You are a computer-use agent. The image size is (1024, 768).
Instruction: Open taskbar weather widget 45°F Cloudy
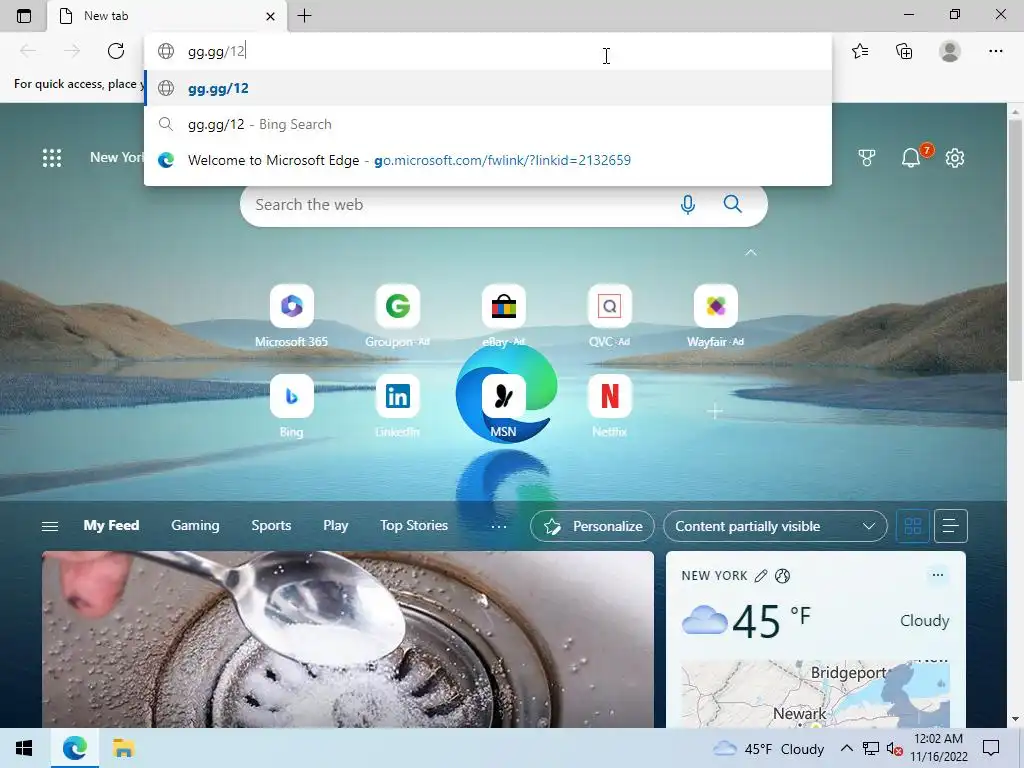click(x=769, y=749)
